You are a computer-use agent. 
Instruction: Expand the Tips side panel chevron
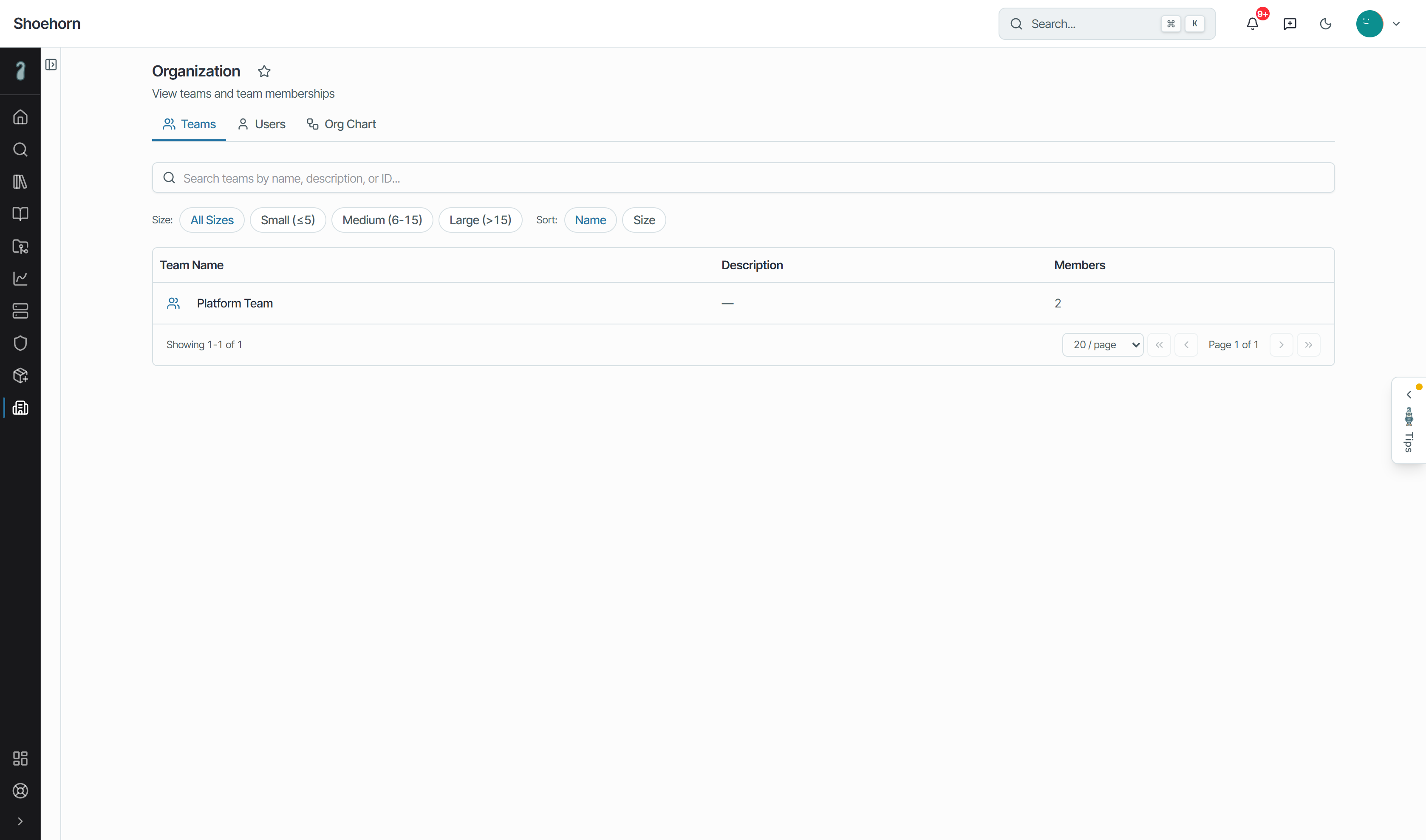(1409, 394)
